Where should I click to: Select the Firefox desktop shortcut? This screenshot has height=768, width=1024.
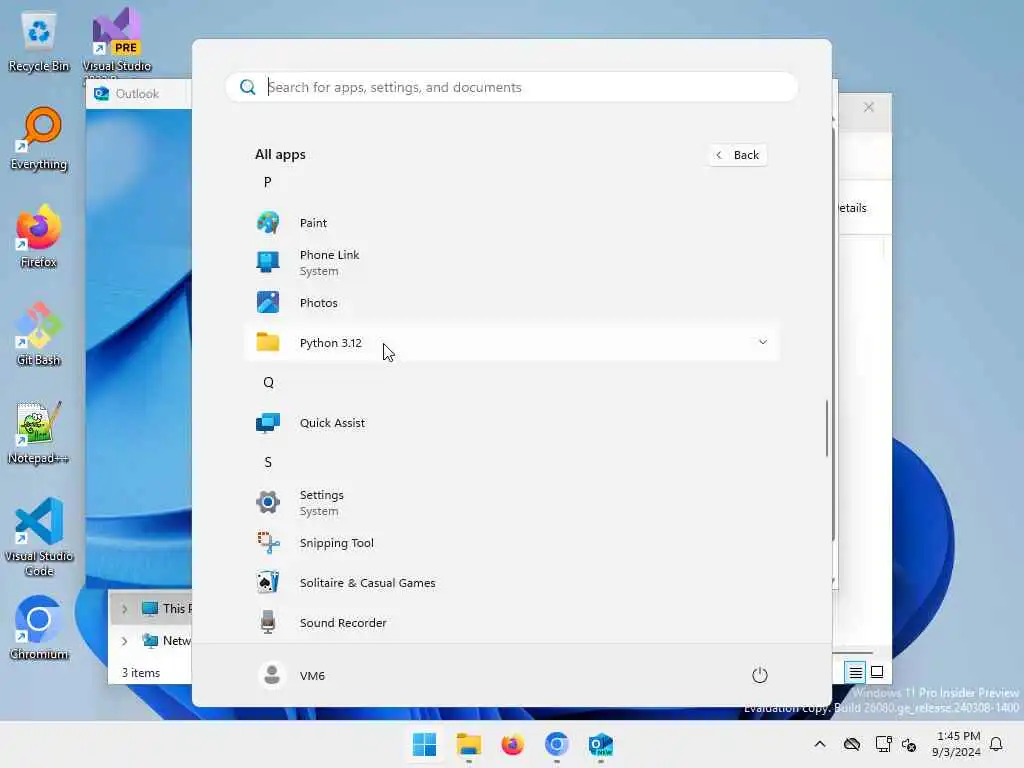(39, 236)
